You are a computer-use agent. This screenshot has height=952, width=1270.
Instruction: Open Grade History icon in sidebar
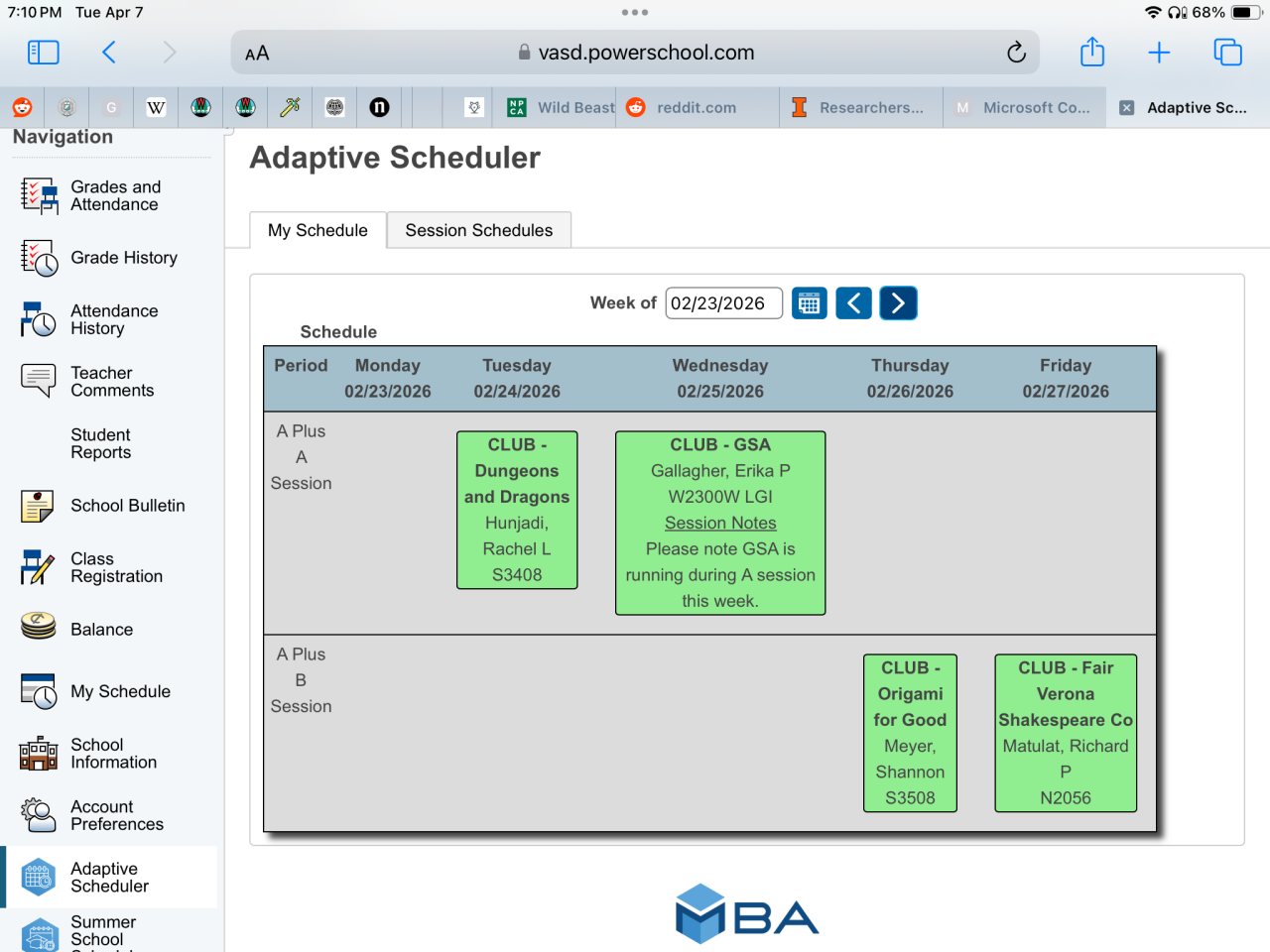[x=39, y=258]
